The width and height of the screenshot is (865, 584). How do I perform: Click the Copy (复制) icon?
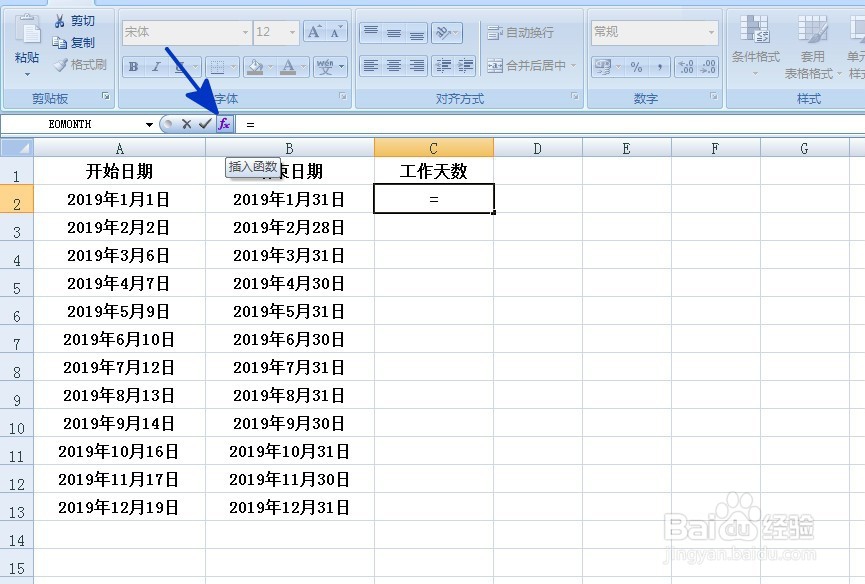pyautogui.click(x=62, y=43)
